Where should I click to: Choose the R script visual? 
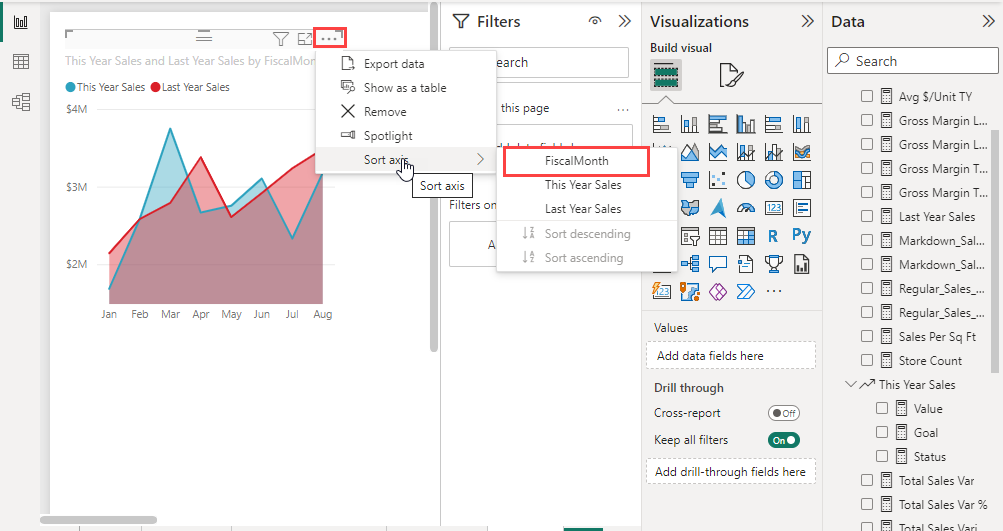(x=773, y=236)
